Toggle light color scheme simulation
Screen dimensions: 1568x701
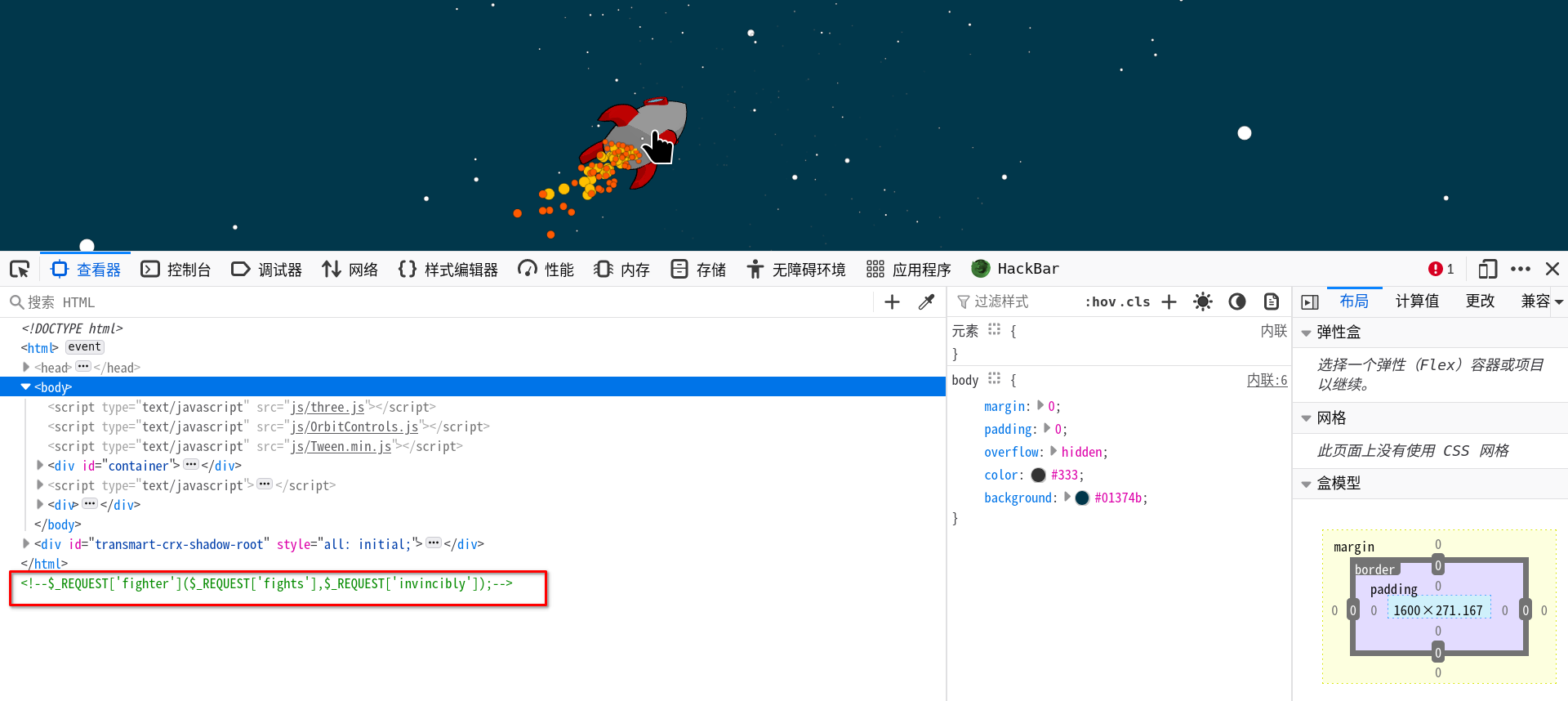(1202, 302)
